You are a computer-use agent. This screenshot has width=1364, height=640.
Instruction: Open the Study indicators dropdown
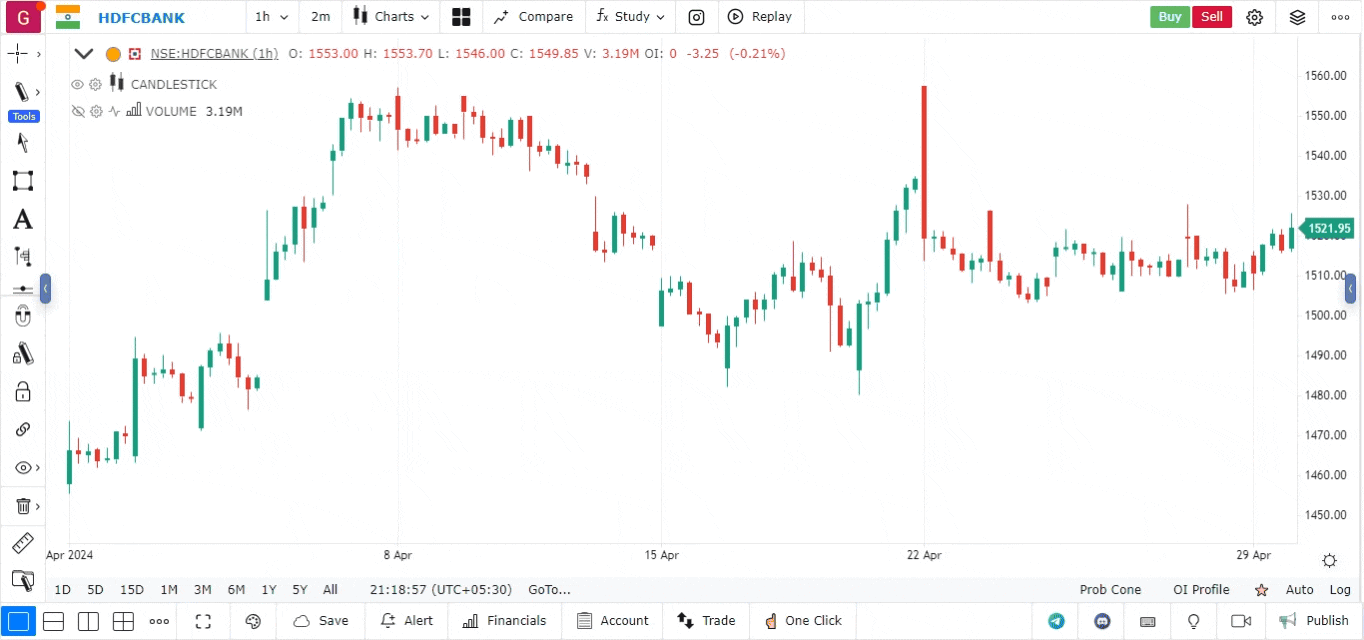tap(630, 17)
